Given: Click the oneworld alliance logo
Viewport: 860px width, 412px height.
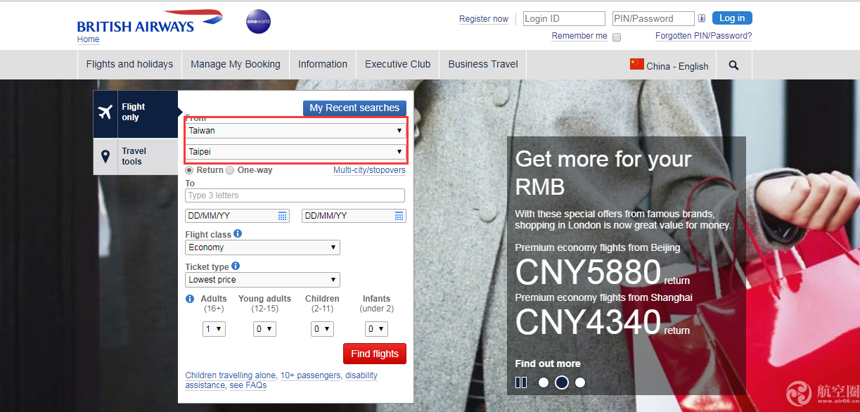Looking at the screenshot, I should tap(258, 22).
